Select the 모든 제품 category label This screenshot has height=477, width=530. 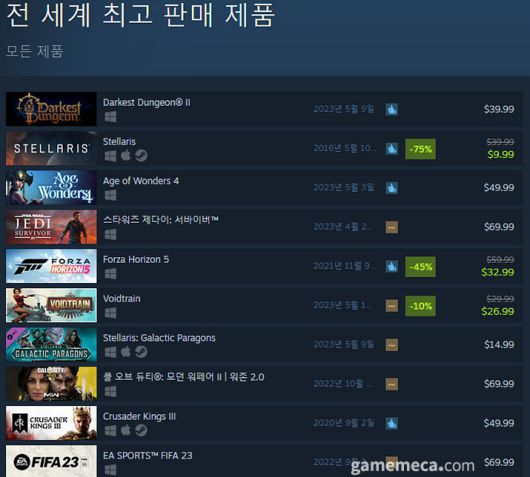click(34, 51)
